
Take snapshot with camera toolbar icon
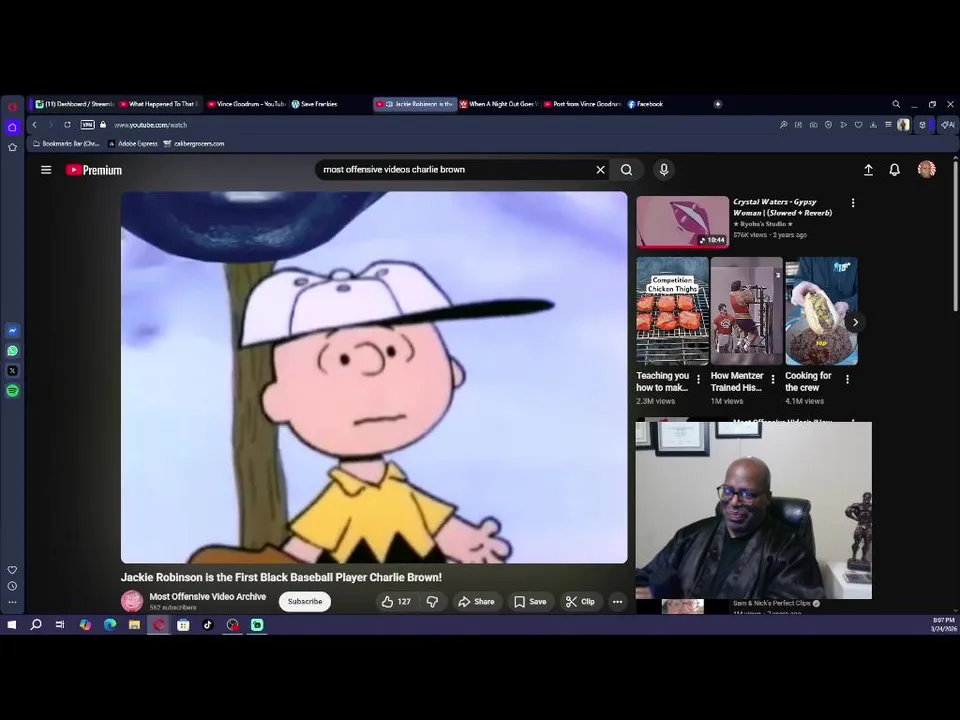click(814, 125)
